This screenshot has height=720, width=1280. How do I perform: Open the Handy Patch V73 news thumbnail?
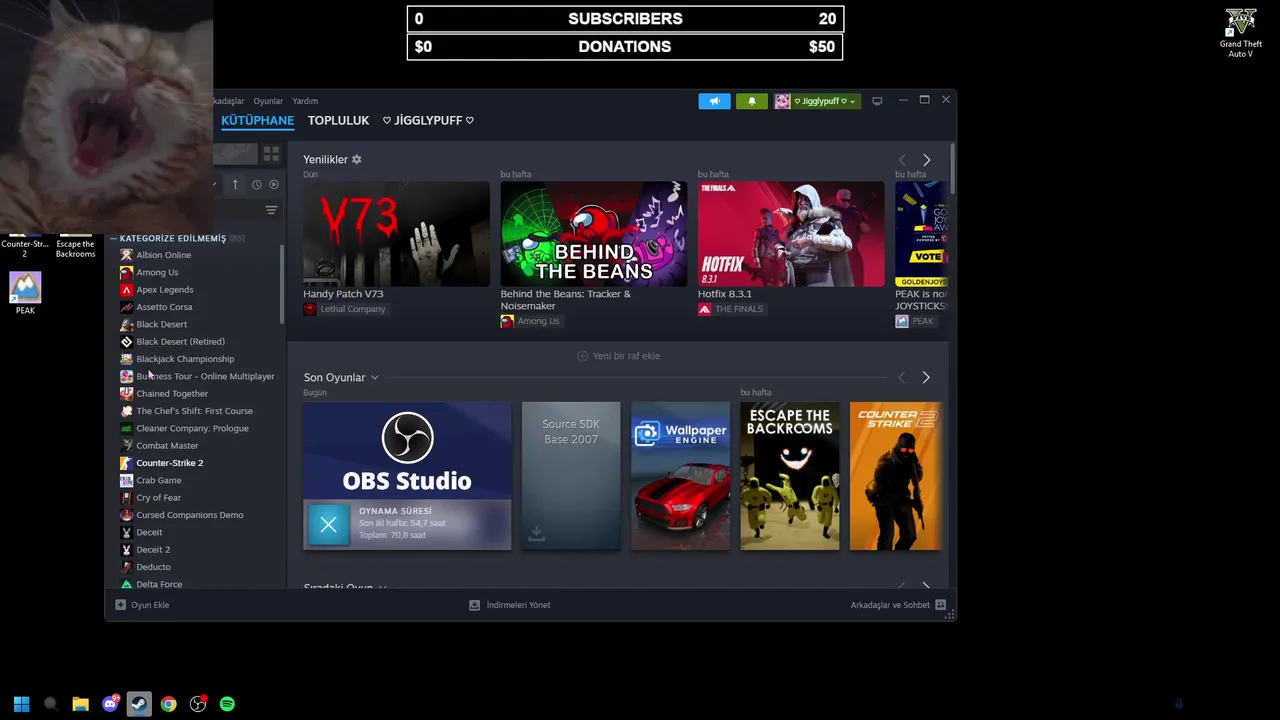pyautogui.click(x=396, y=234)
